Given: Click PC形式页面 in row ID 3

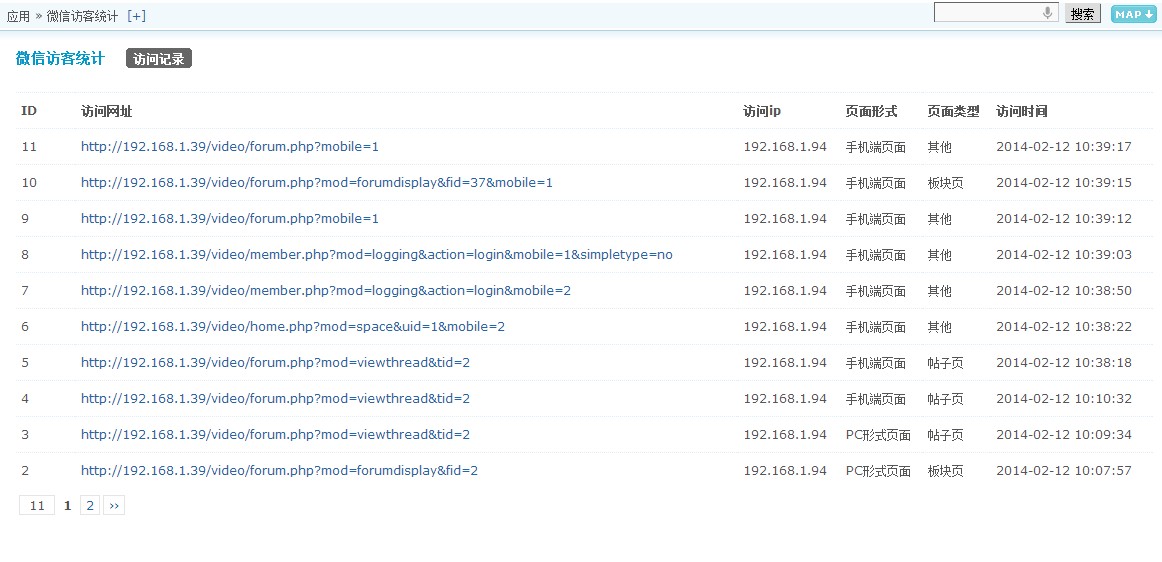Looking at the screenshot, I should 878,434.
